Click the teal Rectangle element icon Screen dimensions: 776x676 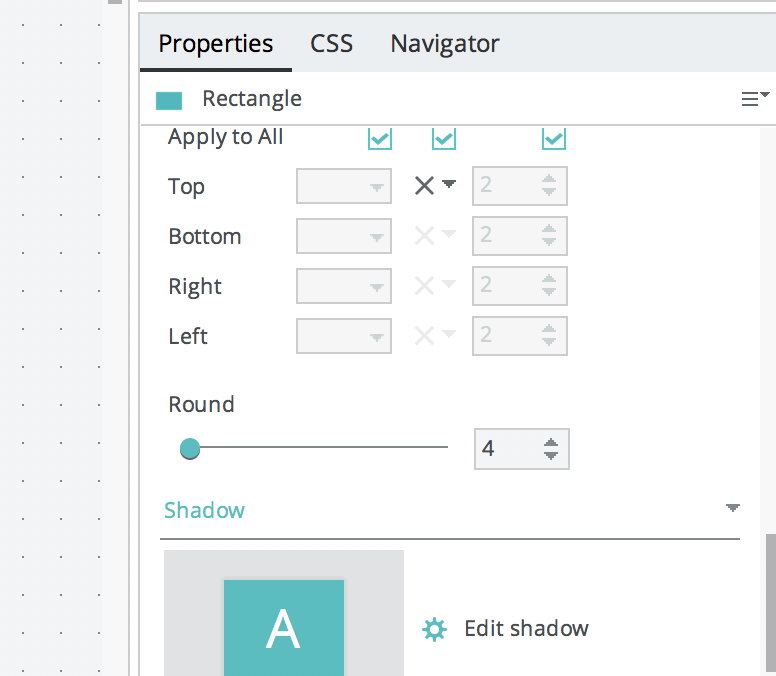pyautogui.click(x=169, y=100)
